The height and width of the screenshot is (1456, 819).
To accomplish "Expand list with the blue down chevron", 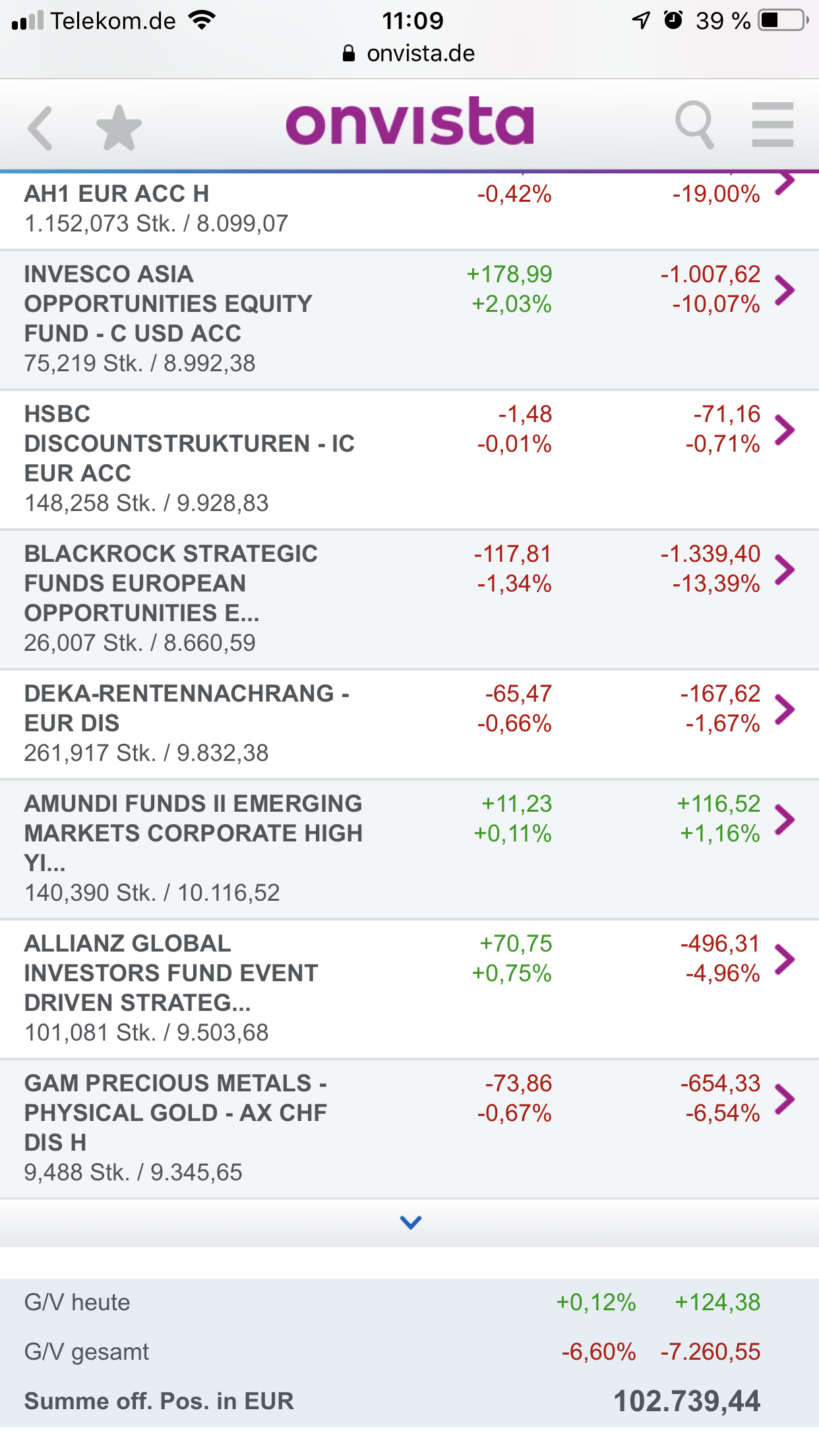I will click(x=410, y=1223).
